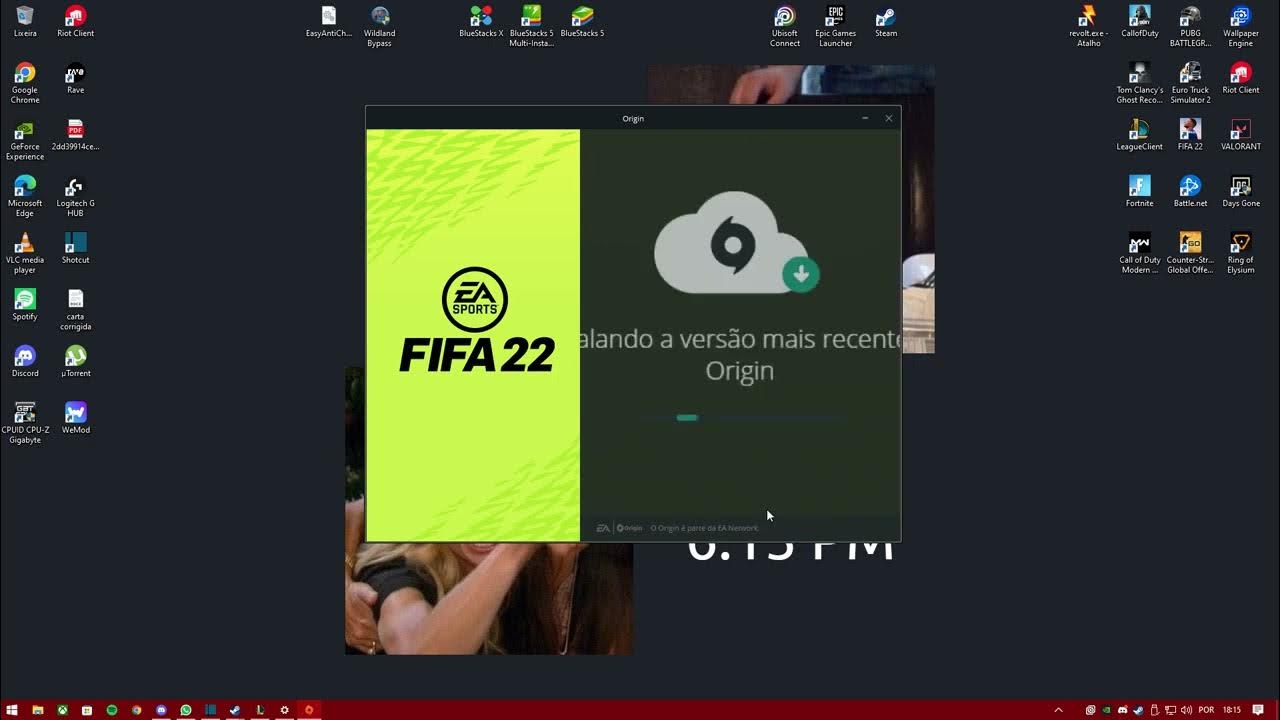This screenshot has height=720, width=1280.
Task: Open the notification center icon
Action: tap(1258, 710)
